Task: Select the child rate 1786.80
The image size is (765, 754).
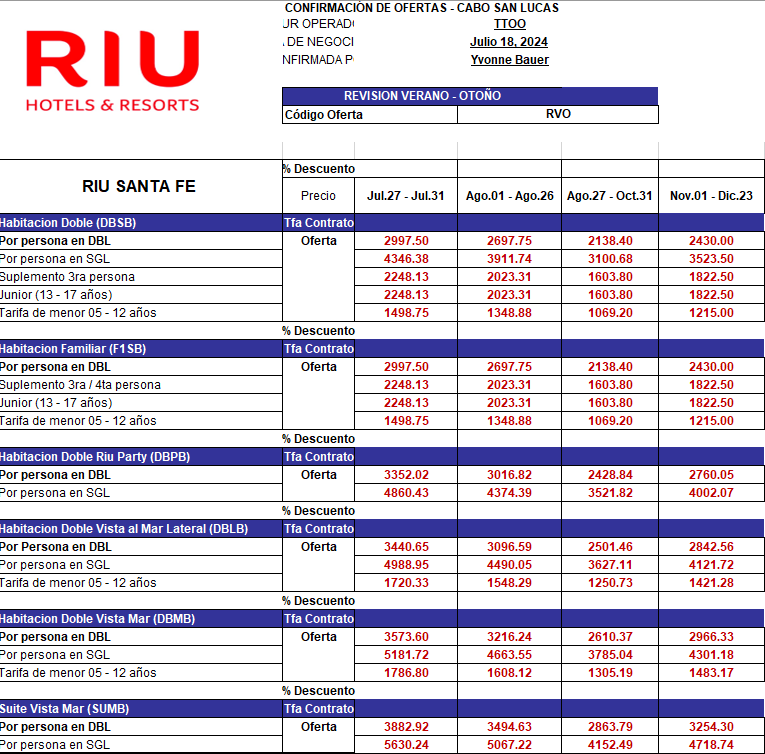Action: pos(406,673)
